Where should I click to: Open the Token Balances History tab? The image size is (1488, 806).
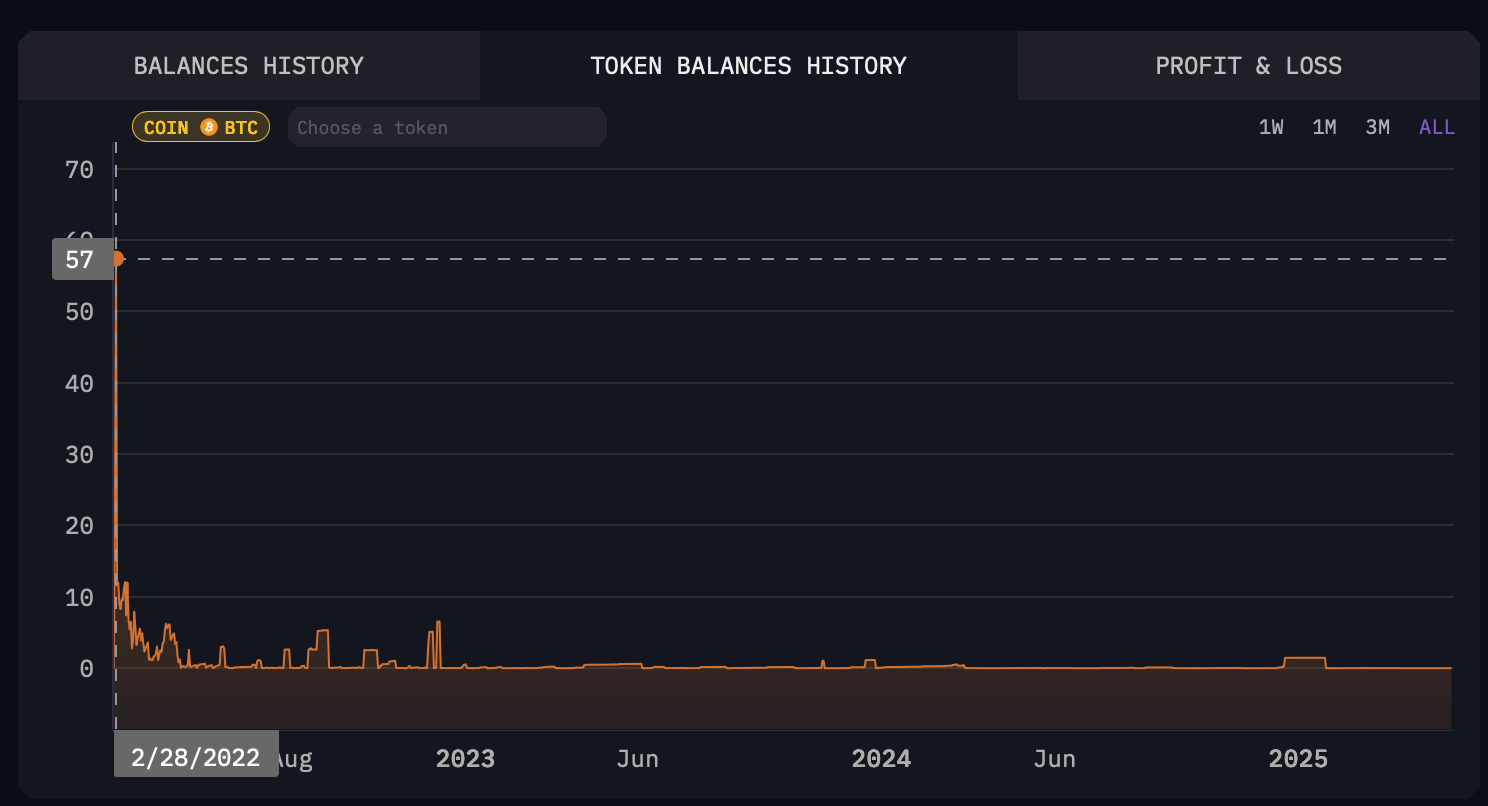tap(748, 66)
